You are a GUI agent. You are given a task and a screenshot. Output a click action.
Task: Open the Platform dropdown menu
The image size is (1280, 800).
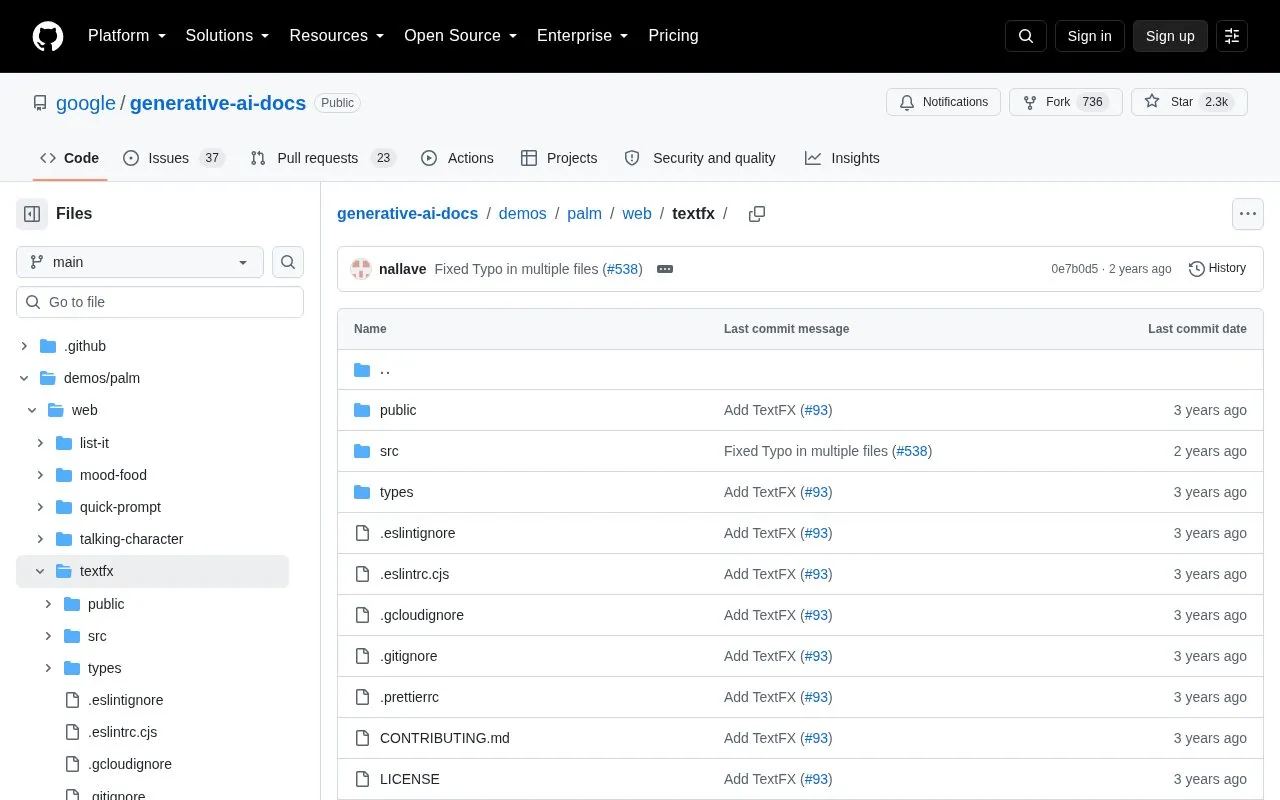[127, 36]
